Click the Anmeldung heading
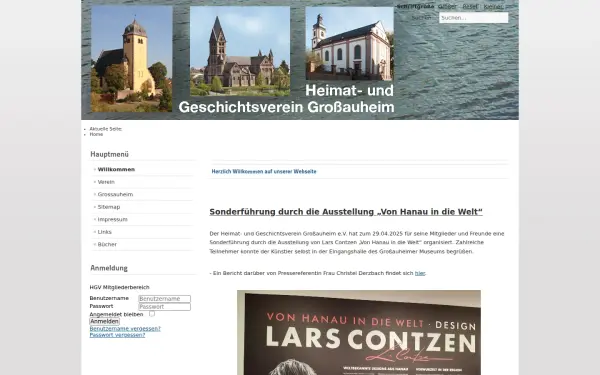The width and height of the screenshot is (600, 375). click(x=109, y=268)
